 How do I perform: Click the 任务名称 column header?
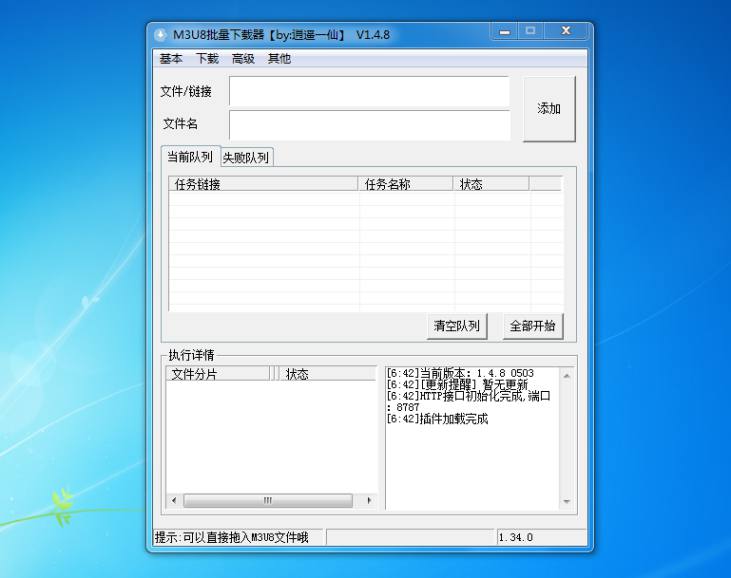click(405, 184)
